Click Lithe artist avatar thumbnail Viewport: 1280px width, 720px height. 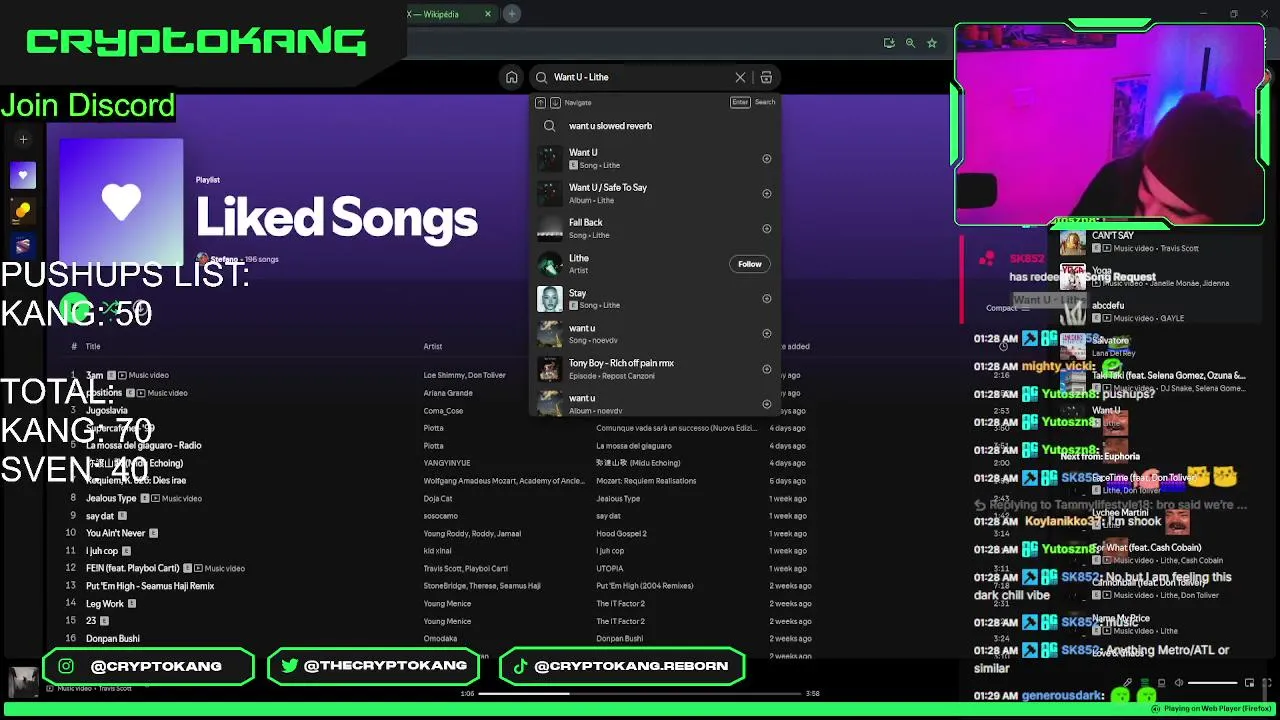[550, 264]
